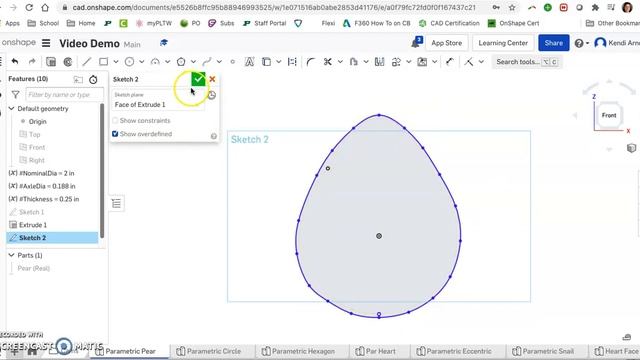Select the Arc sketch tool

point(155,62)
